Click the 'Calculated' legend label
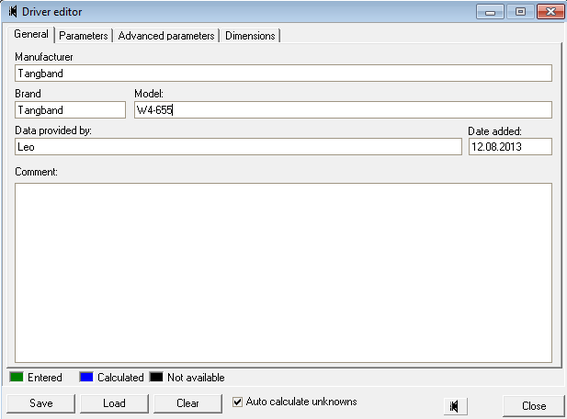The image size is (567, 419). (120, 377)
